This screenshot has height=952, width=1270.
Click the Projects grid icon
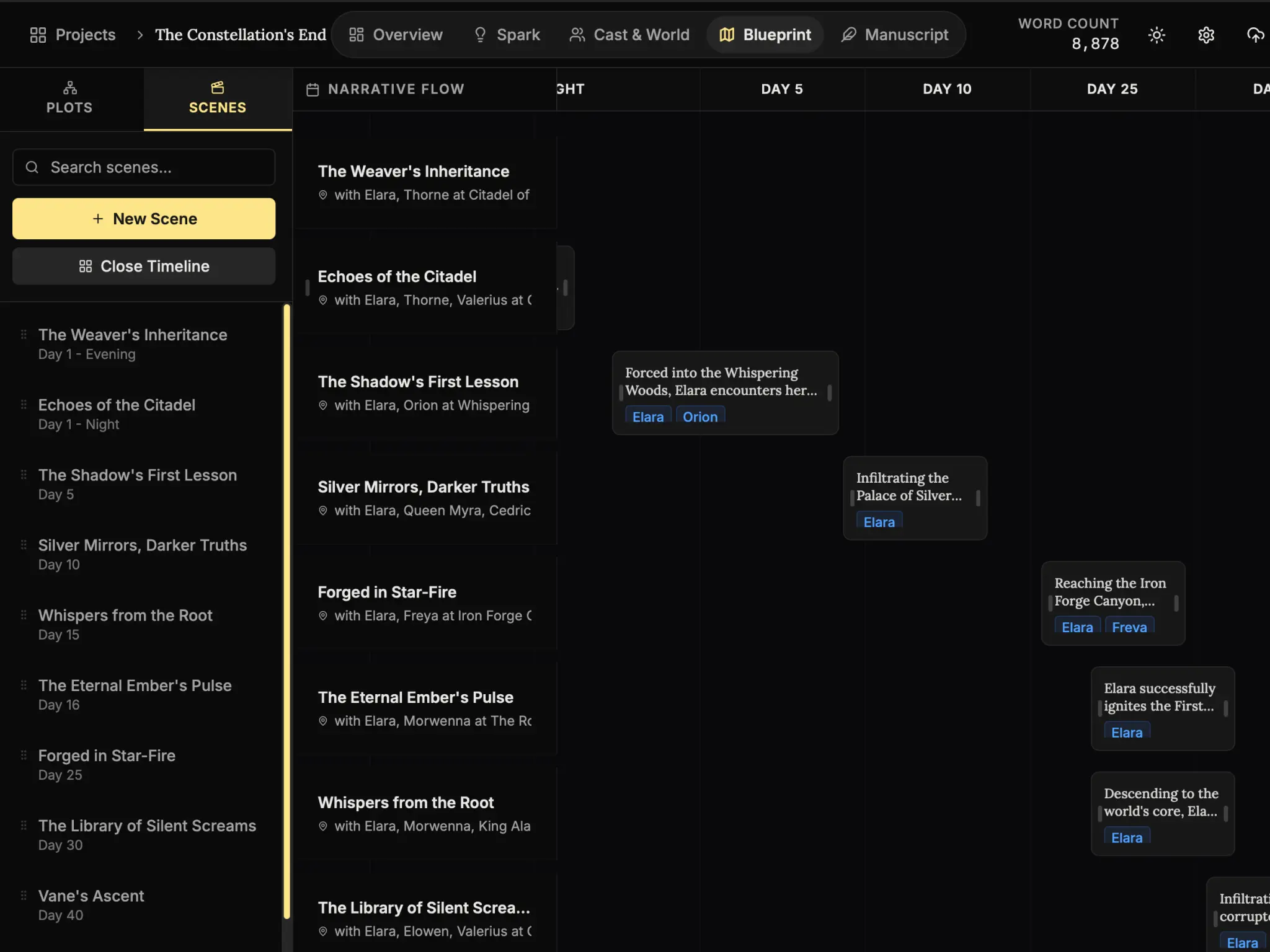coord(38,35)
